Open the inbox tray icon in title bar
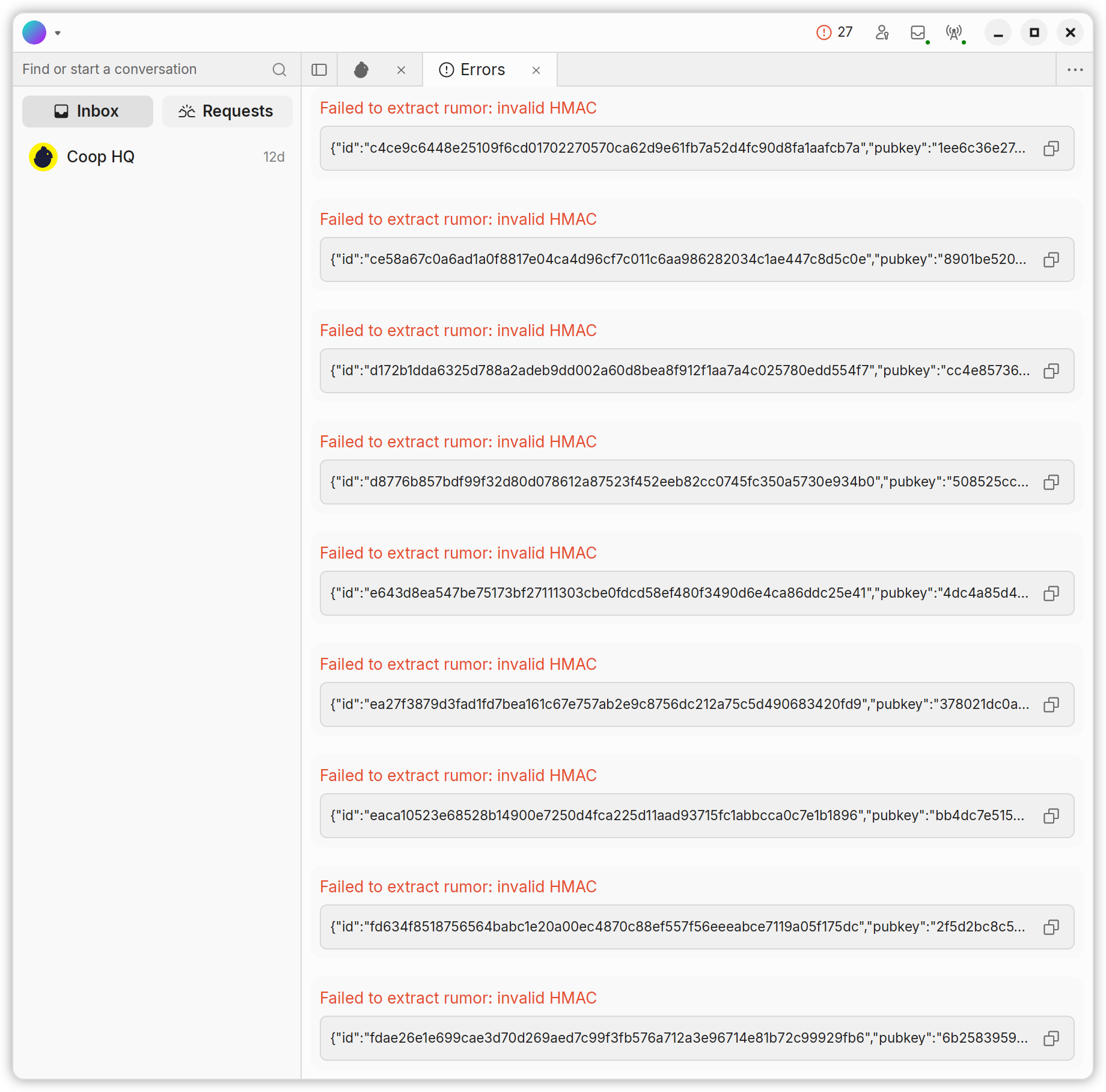 click(x=918, y=32)
